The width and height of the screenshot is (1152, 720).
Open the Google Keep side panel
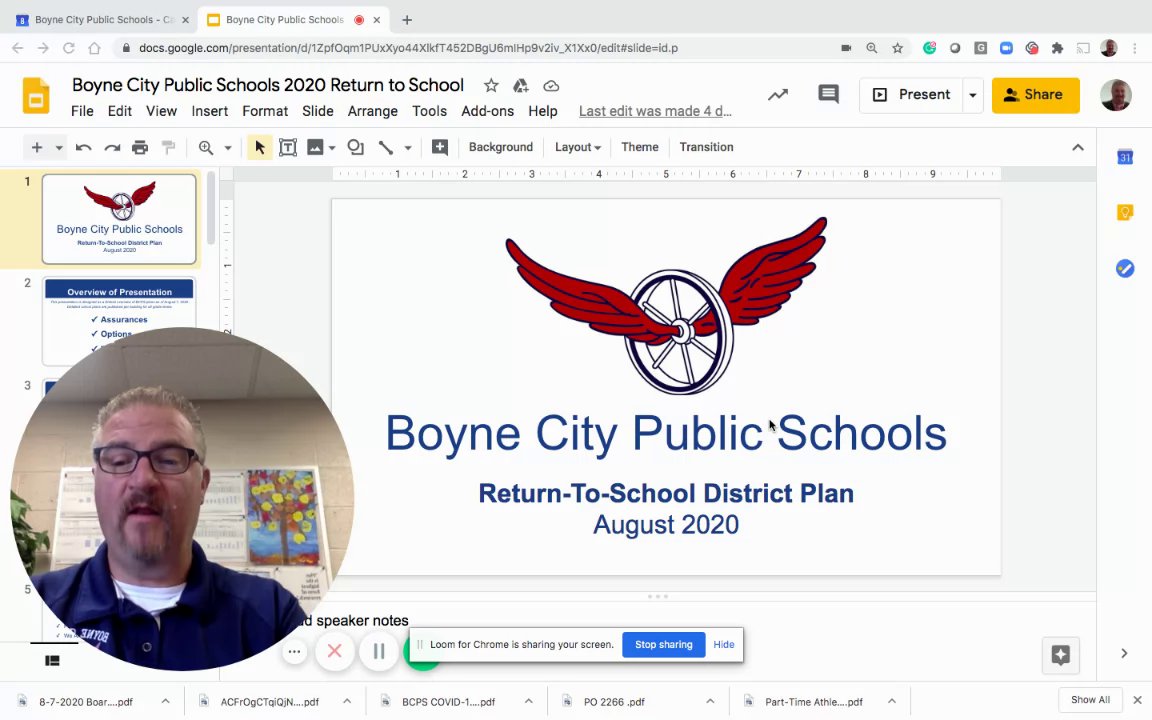(x=1125, y=212)
